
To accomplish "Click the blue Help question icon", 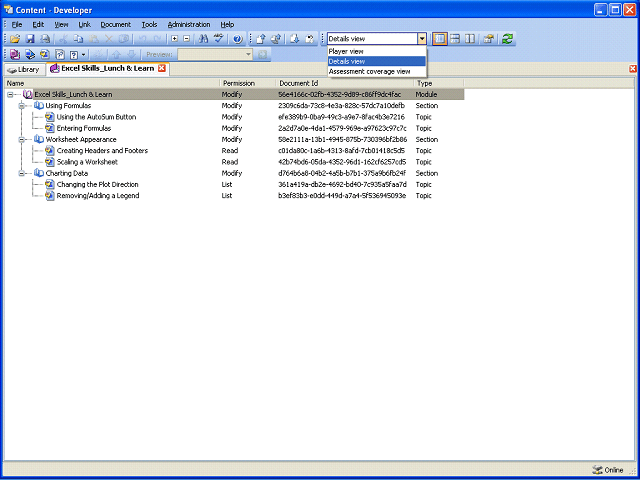I will [238, 39].
